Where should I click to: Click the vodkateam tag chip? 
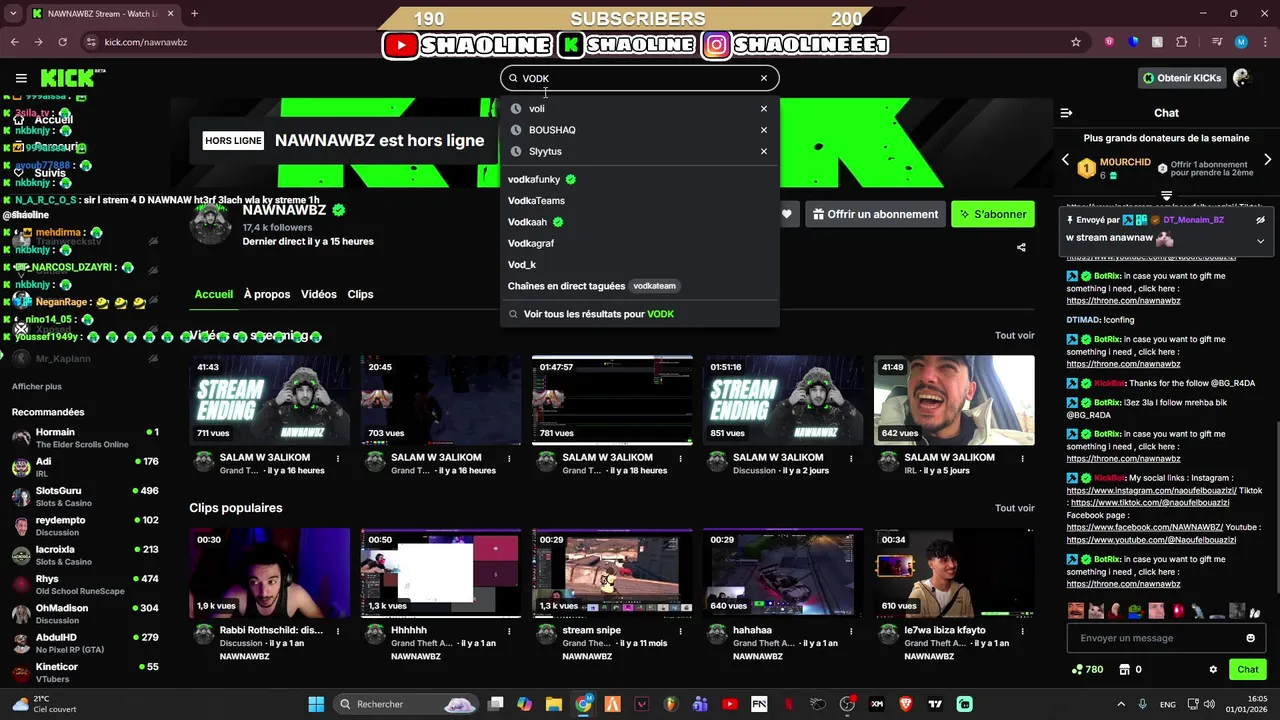(655, 286)
